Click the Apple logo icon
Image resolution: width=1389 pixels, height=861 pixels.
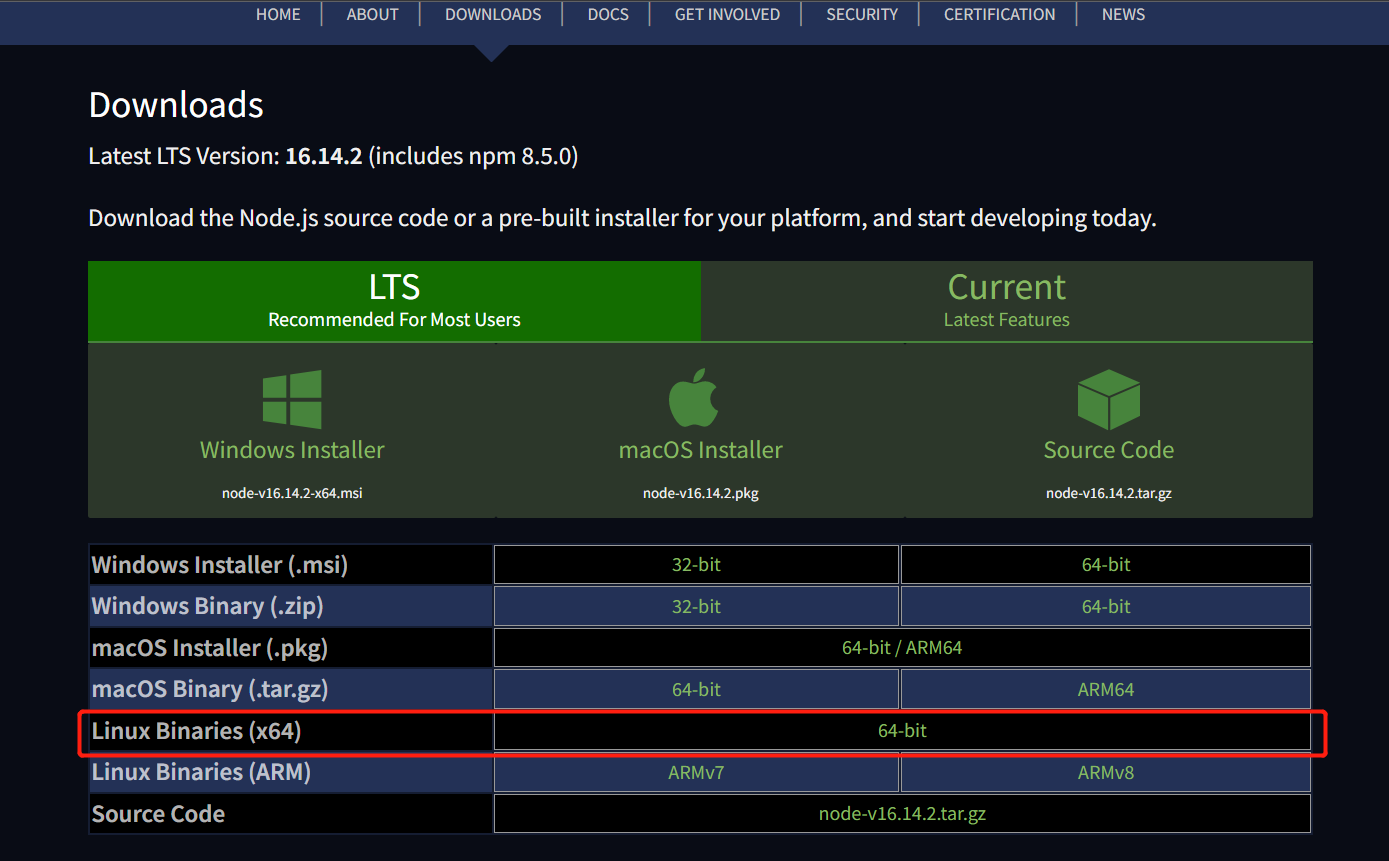pyautogui.click(x=694, y=397)
